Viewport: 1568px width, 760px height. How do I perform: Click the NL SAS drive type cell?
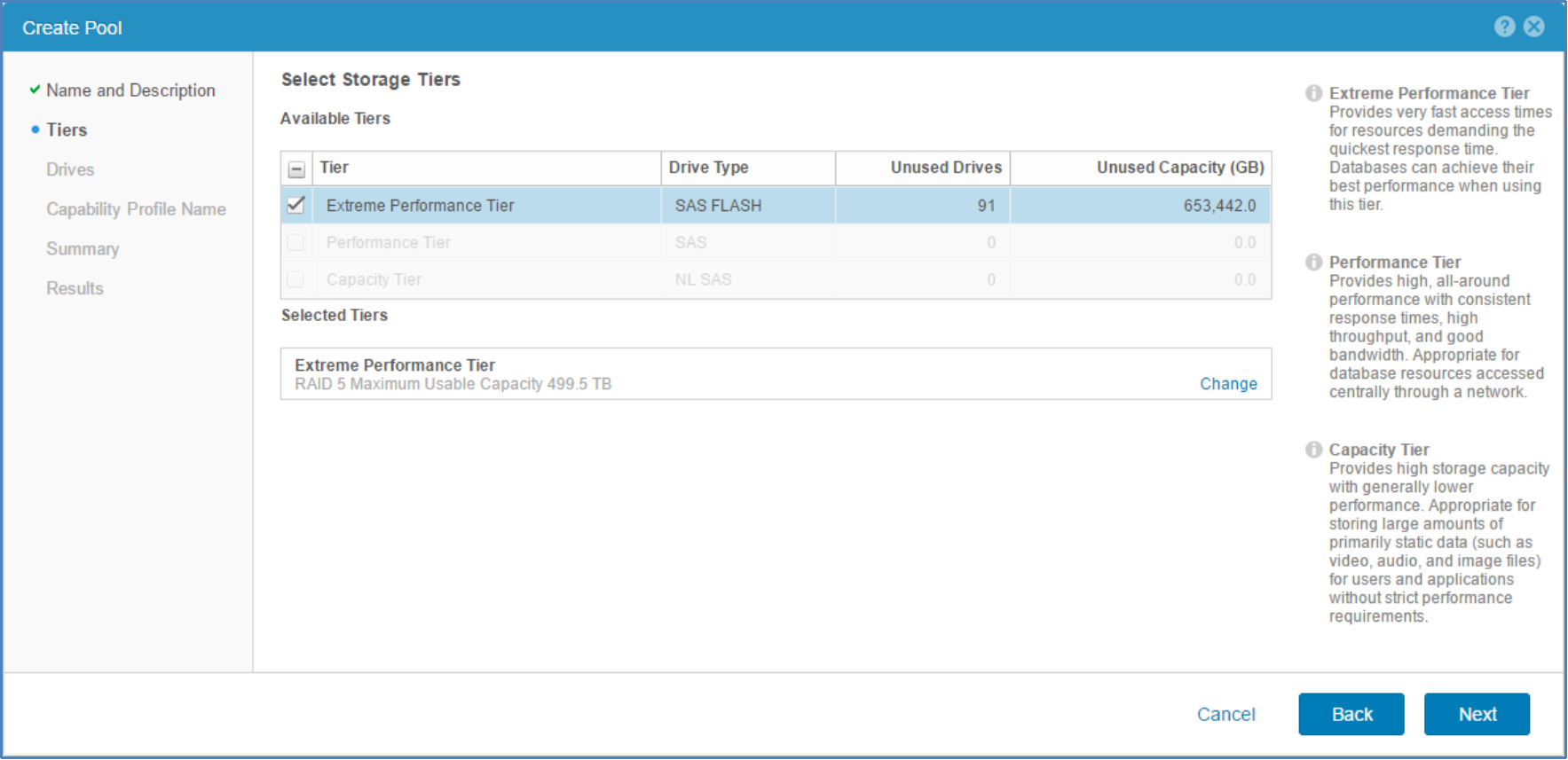[703, 279]
